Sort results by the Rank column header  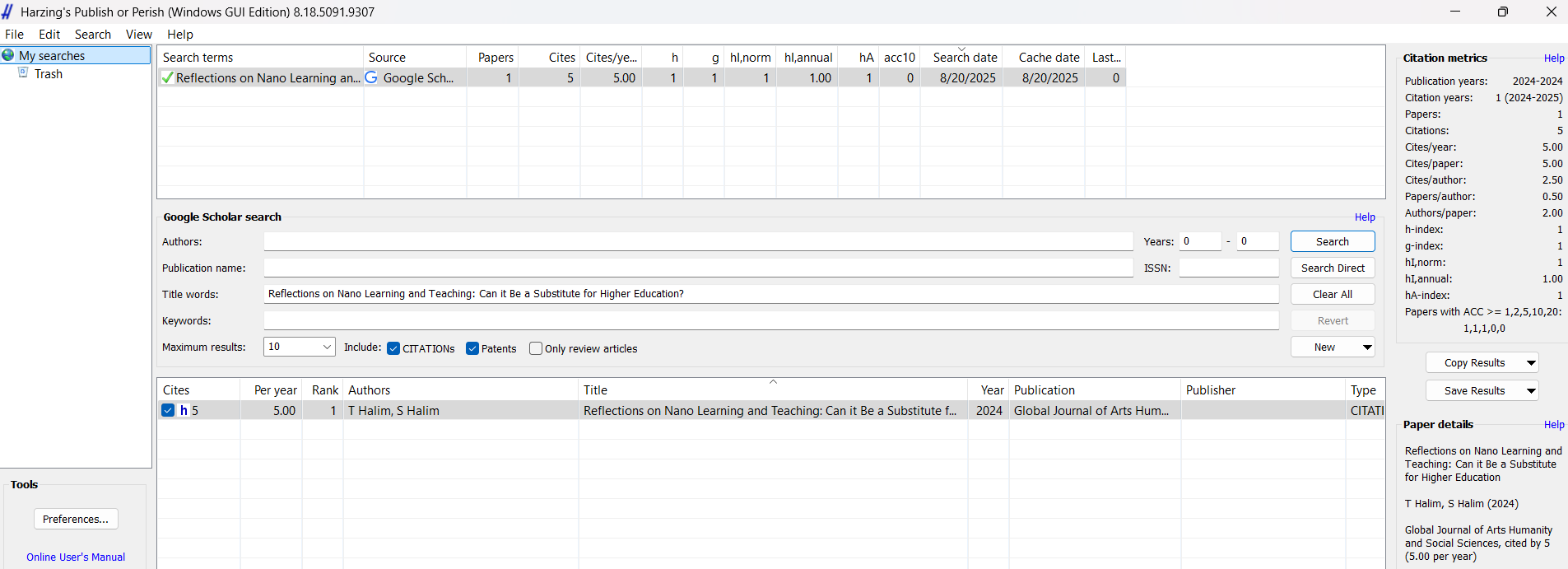point(323,390)
